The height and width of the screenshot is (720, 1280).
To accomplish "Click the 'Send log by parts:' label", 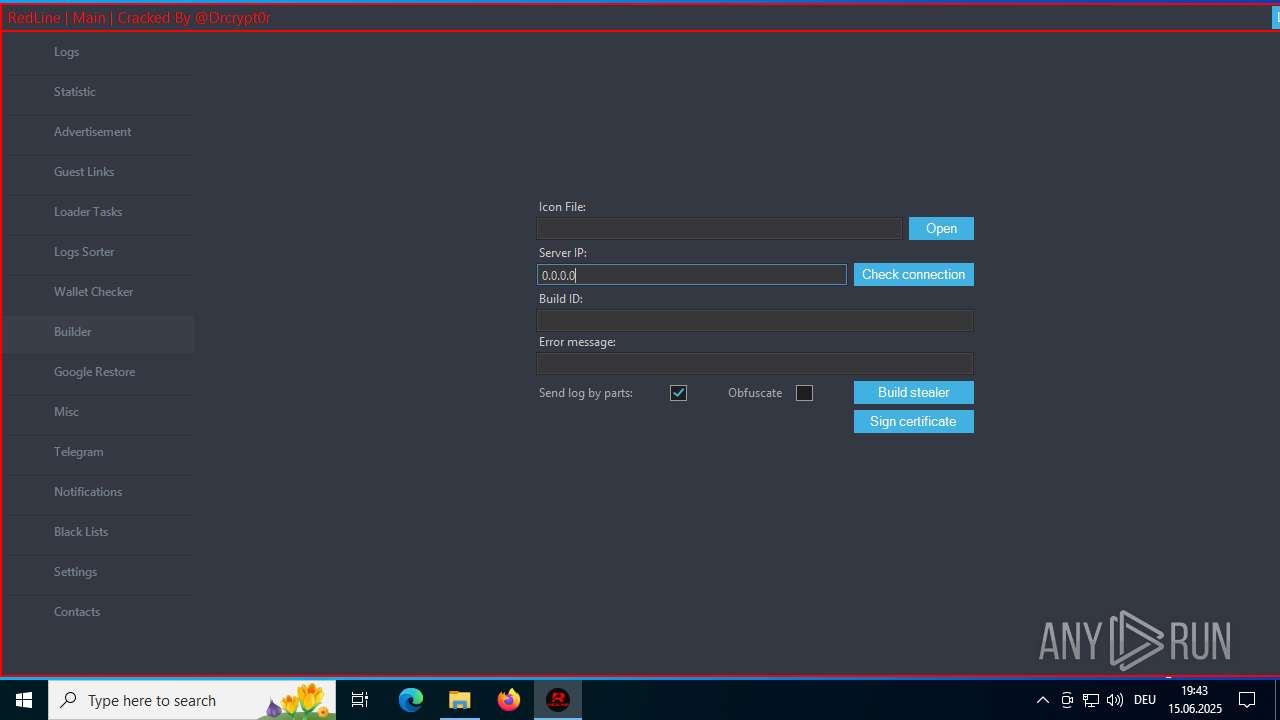I will click(x=586, y=393).
